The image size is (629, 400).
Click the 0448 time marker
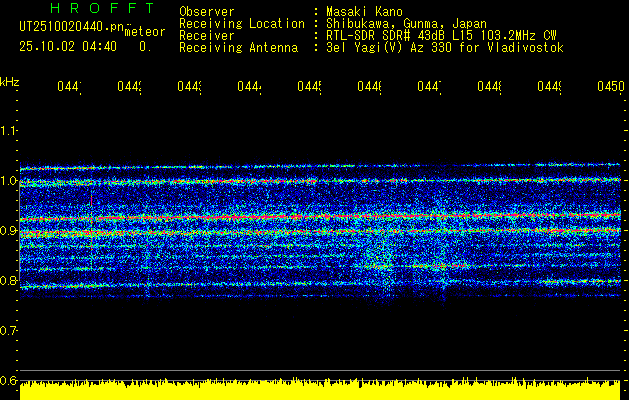(x=490, y=86)
